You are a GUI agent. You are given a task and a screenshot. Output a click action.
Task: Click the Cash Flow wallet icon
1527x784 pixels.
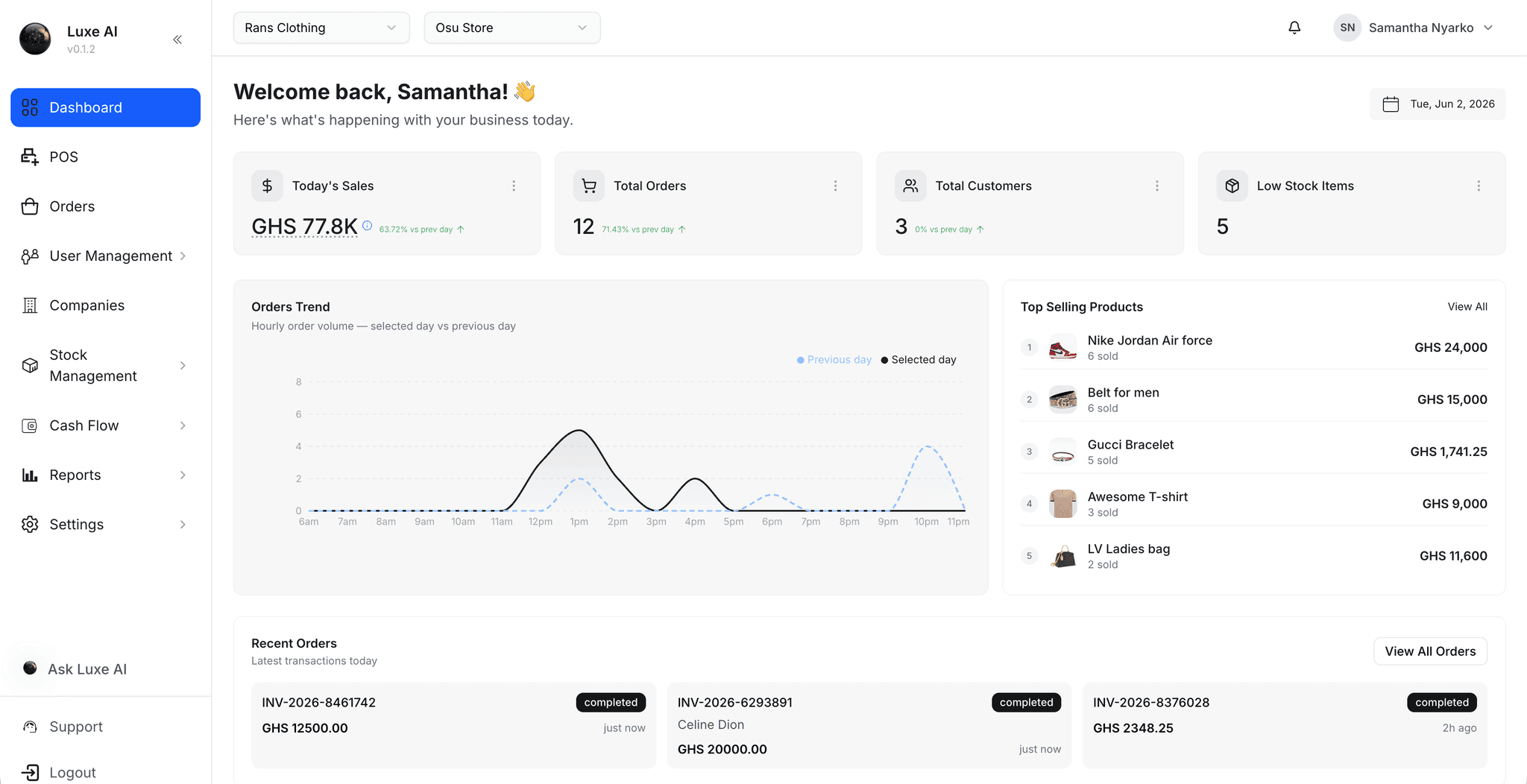tap(30, 426)
